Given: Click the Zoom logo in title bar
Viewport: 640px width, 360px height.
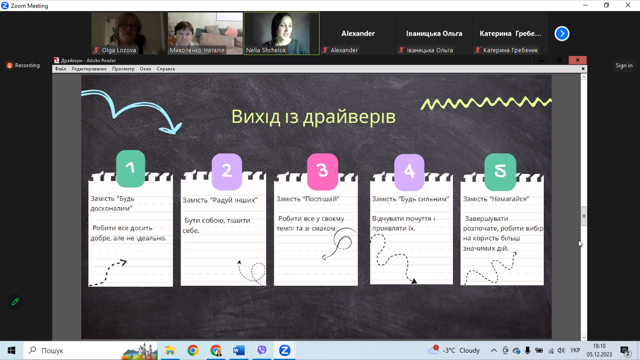Looking at the screenshot, I should [5, 5].
